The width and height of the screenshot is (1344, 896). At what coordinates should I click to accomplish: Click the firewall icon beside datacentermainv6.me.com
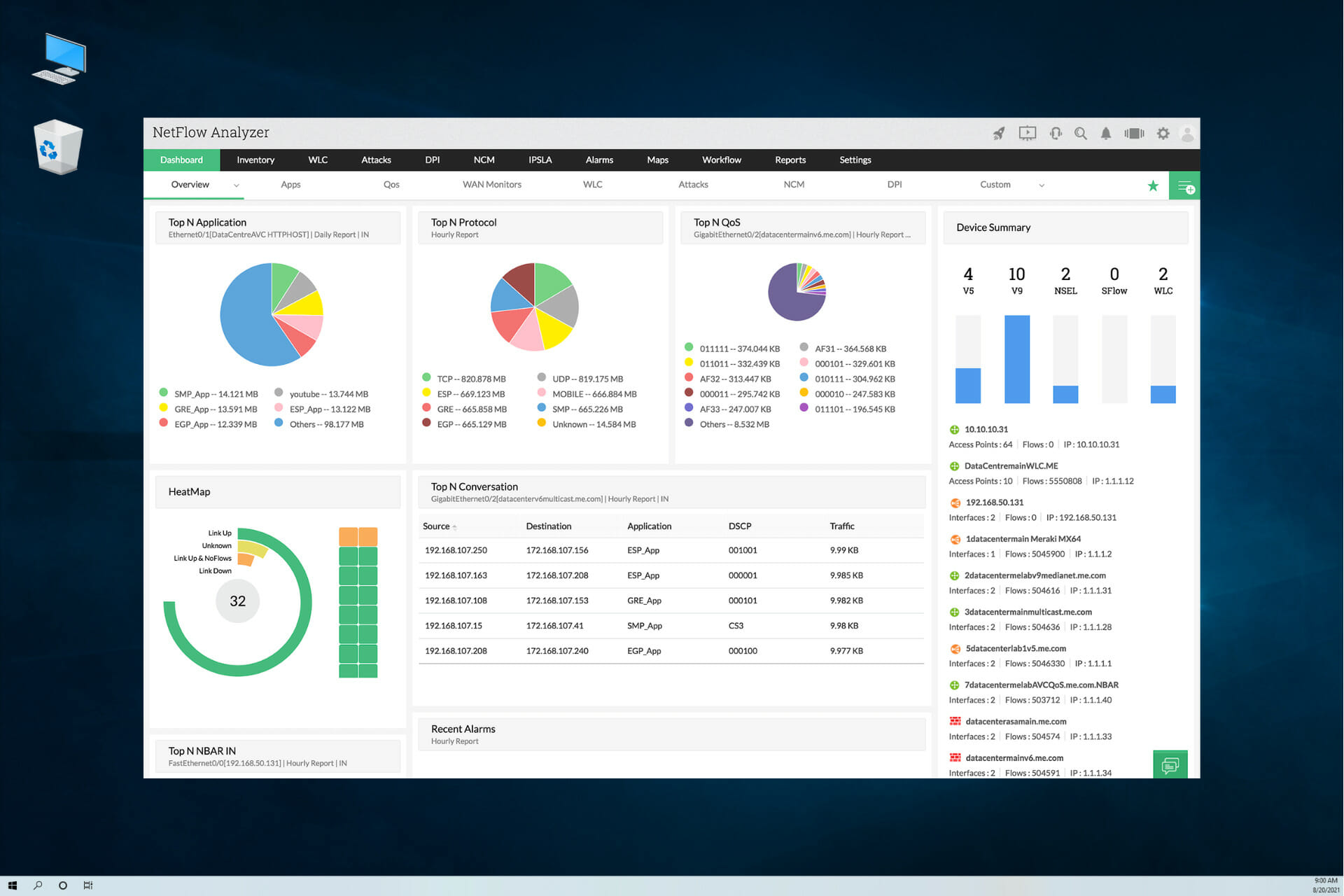click(955, 757)
